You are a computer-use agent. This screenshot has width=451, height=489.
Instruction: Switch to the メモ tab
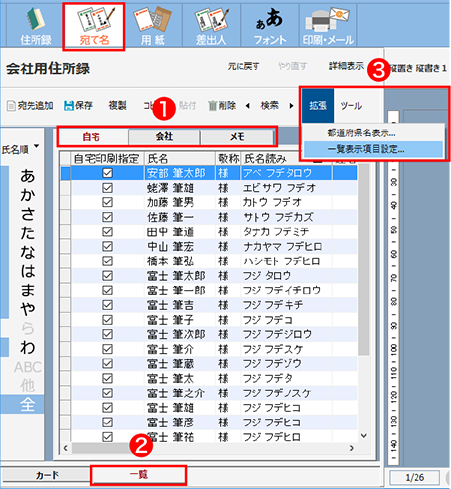point(237,137)
